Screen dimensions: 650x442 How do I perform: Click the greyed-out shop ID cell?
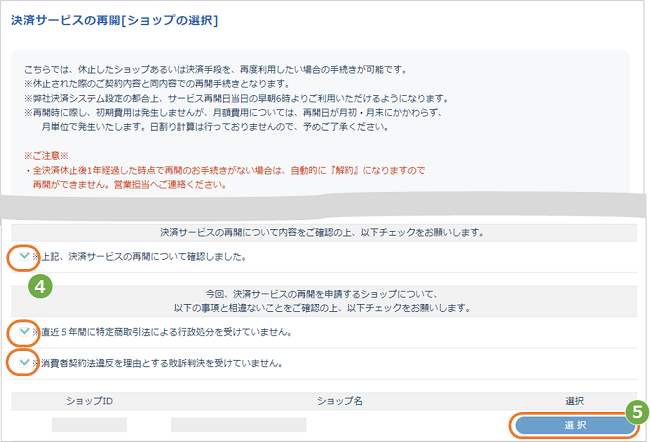pos(90,425)
